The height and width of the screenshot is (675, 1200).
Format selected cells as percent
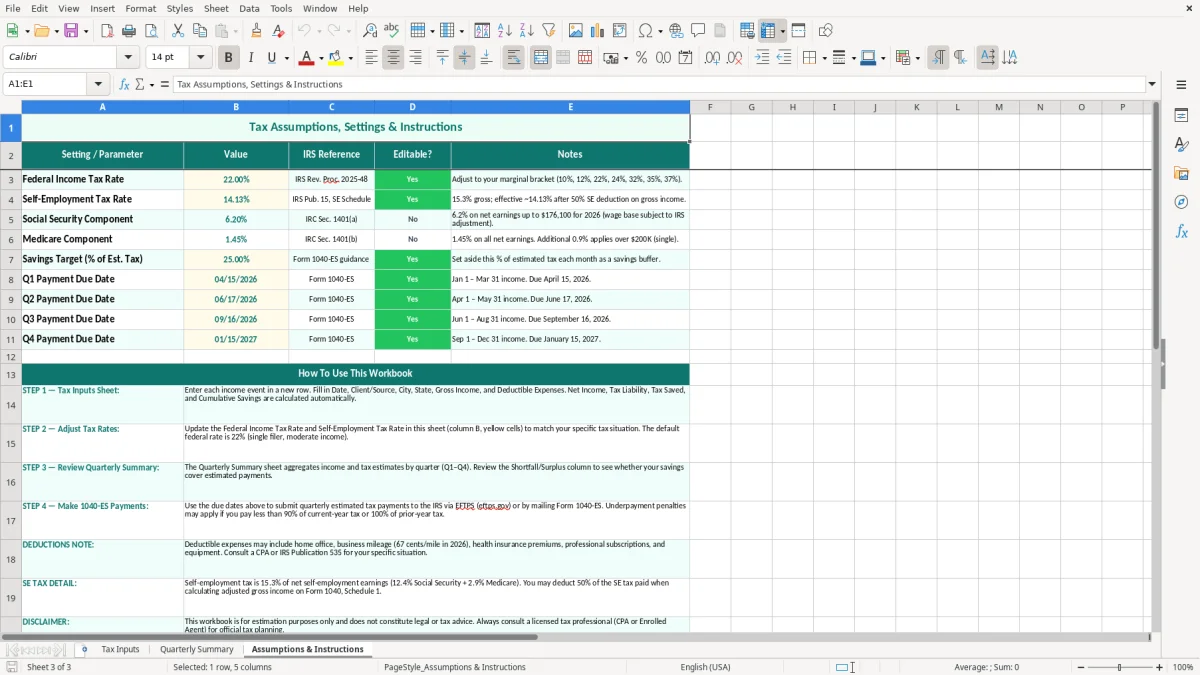pos(642,58)
